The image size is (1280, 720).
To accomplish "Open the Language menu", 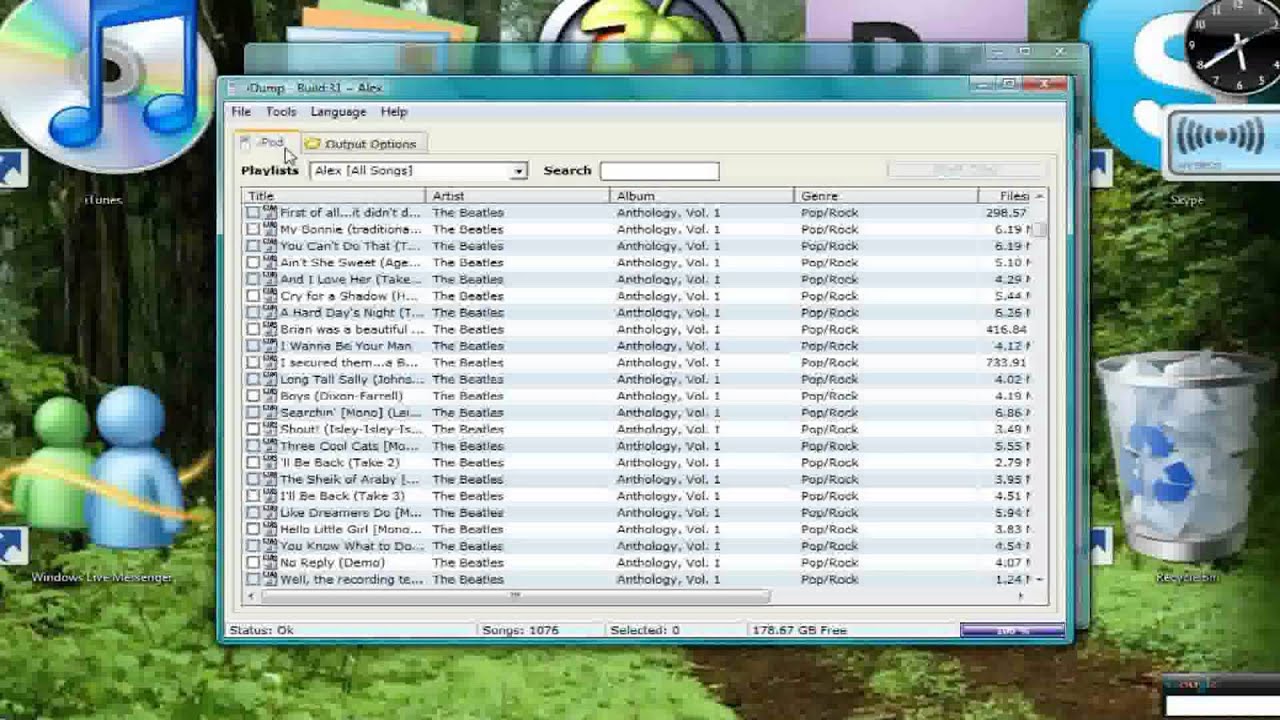I will (338, 112).
